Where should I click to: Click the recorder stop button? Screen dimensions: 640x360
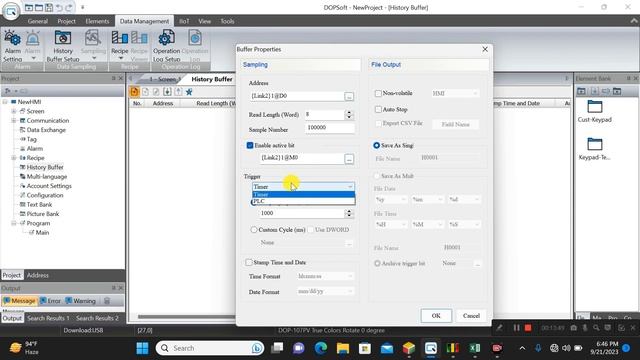coord(528,328)
